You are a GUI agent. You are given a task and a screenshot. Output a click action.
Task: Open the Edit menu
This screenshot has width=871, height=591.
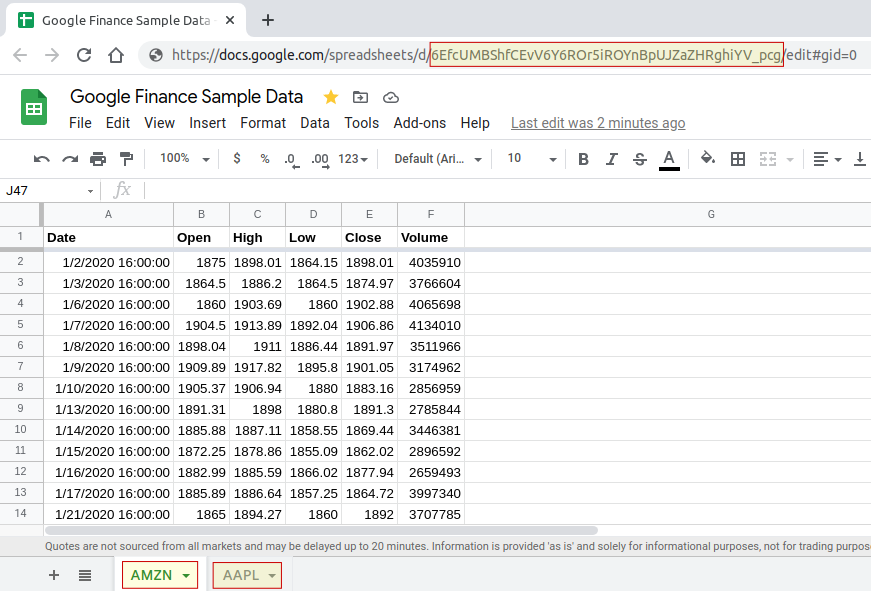[118, 123]
